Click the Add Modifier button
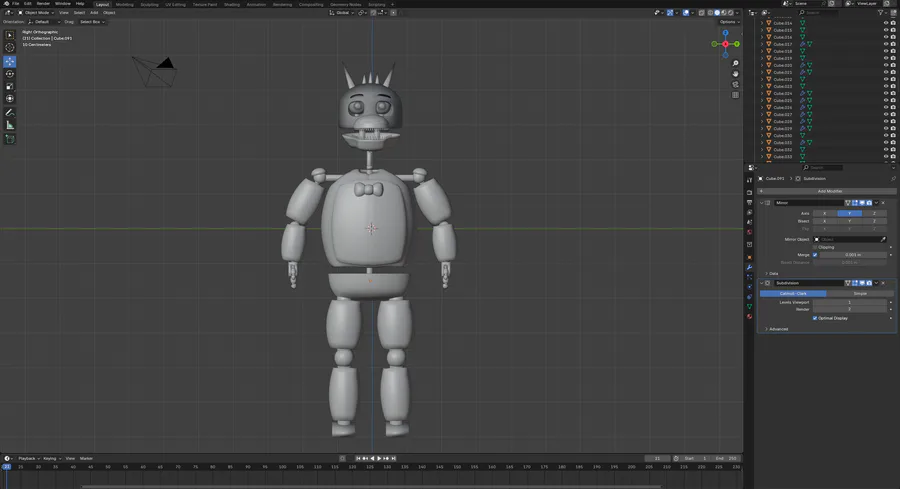 pos(827,191)
